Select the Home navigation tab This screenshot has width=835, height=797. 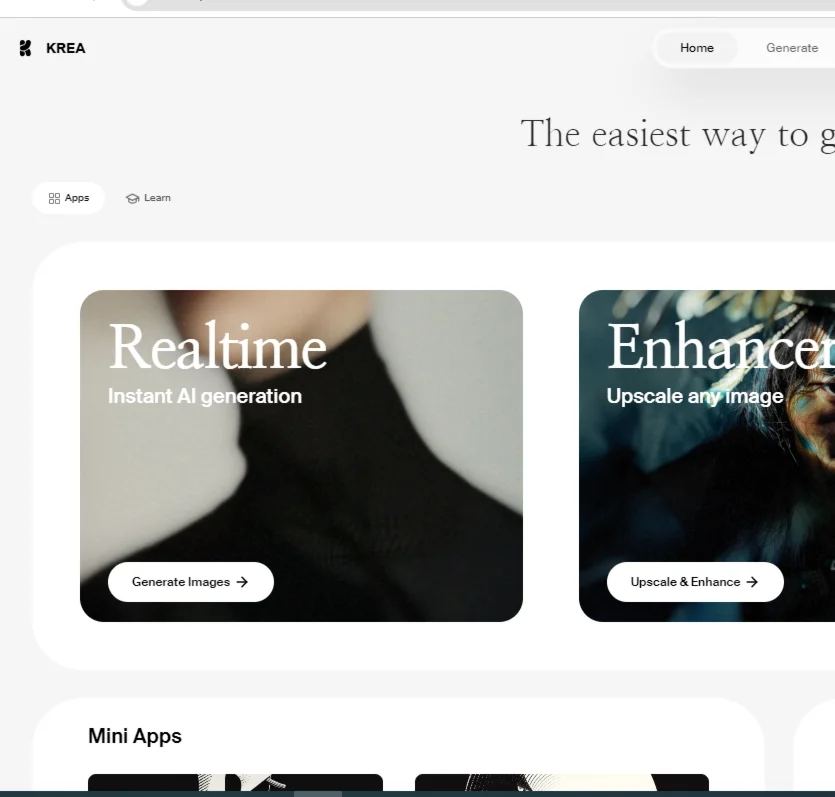(x=697, y=48)
